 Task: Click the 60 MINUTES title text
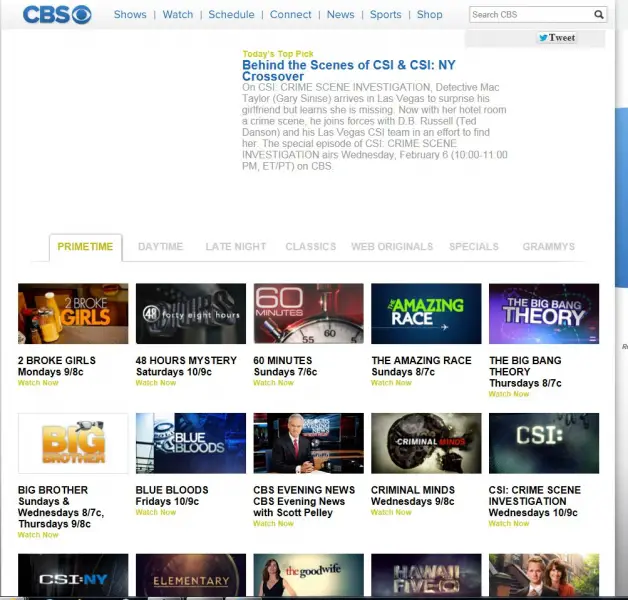(283, 360)
